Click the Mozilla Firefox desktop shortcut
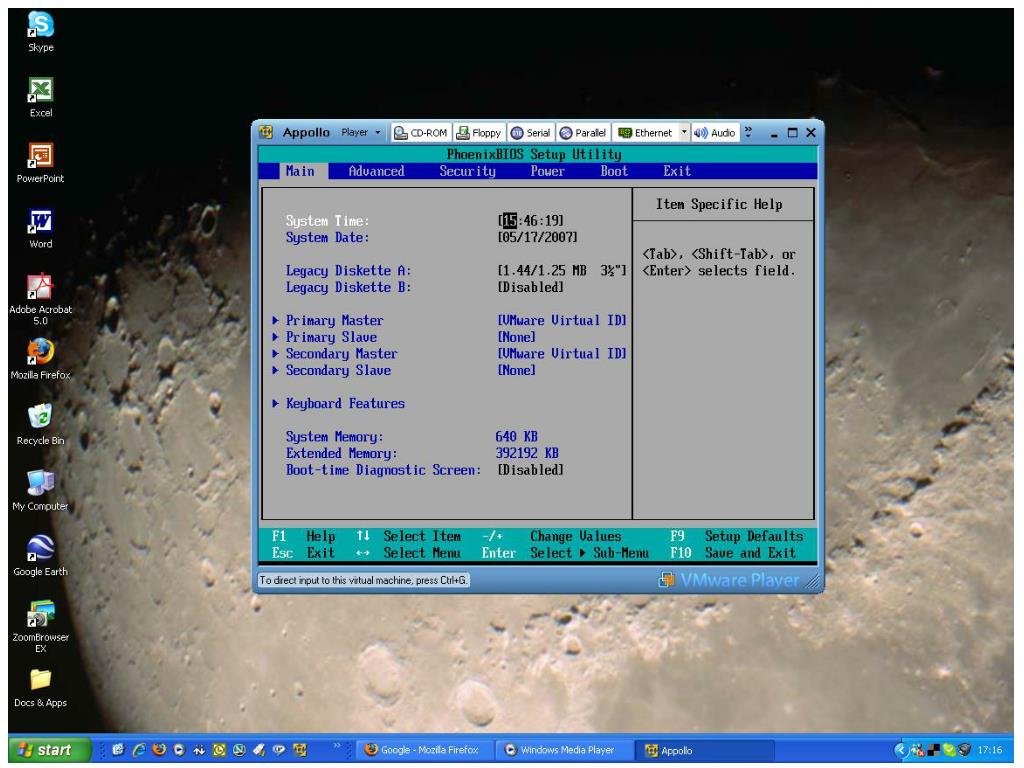 point(40,359)
